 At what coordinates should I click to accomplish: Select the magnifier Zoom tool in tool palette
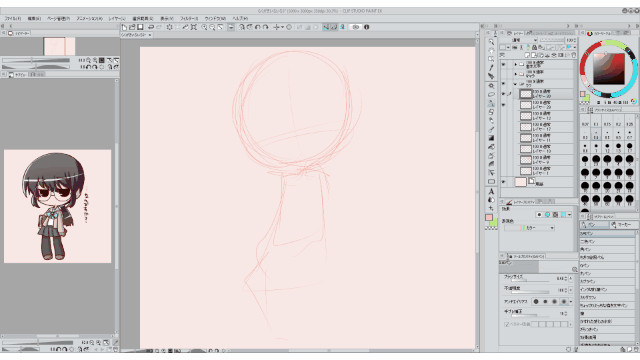tap(491, 42)
